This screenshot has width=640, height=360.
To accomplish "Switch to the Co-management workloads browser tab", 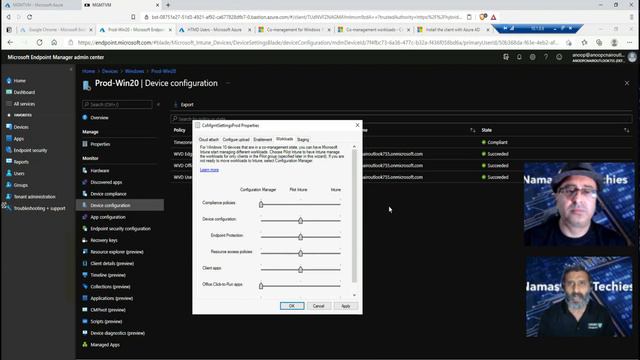I will coord(373,30).
